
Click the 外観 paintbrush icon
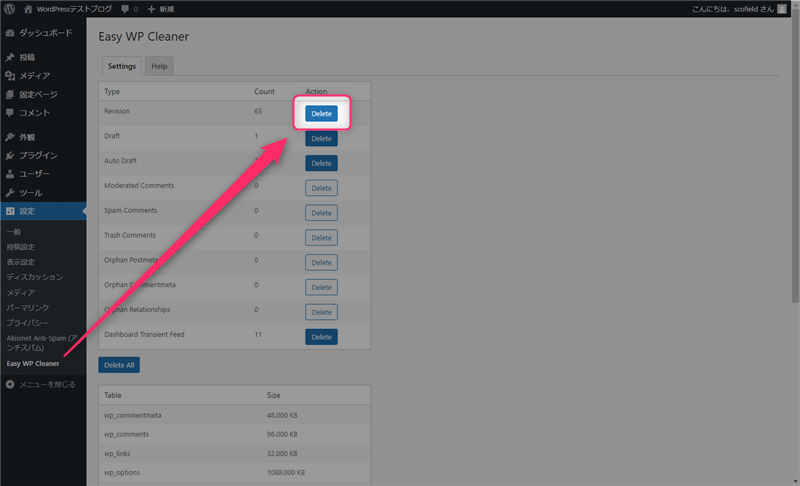click(10, 137)
